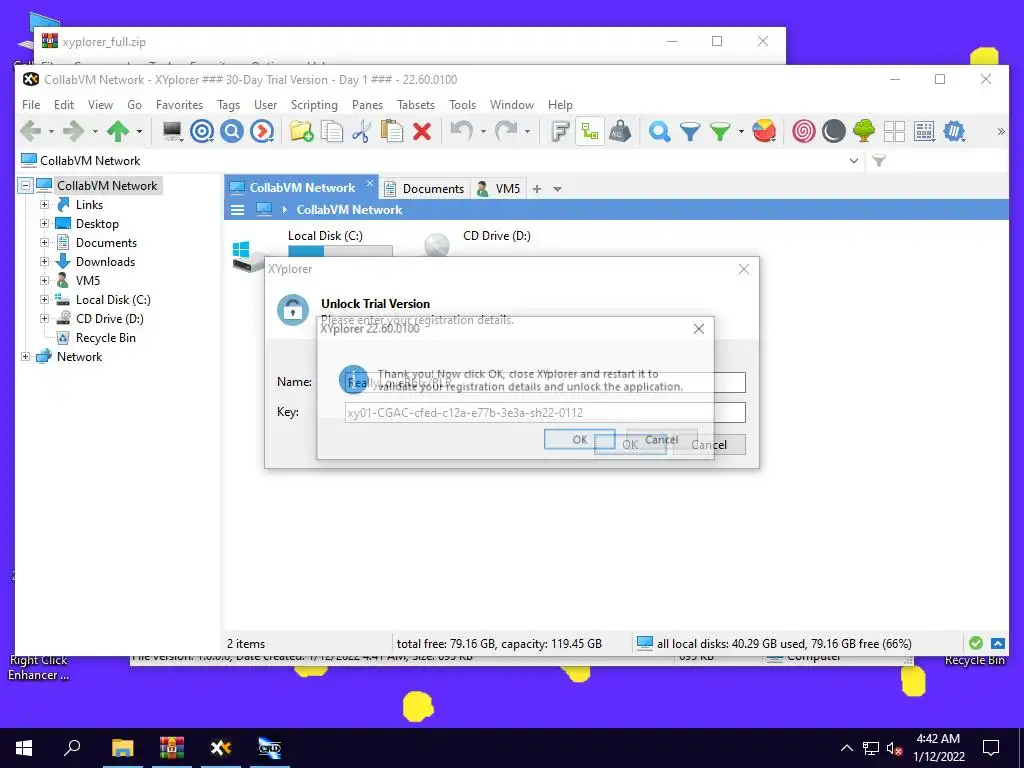This screenshot has width=1024, height=768.
Task: Open the Tabsets menu
Action: (416, 104)
